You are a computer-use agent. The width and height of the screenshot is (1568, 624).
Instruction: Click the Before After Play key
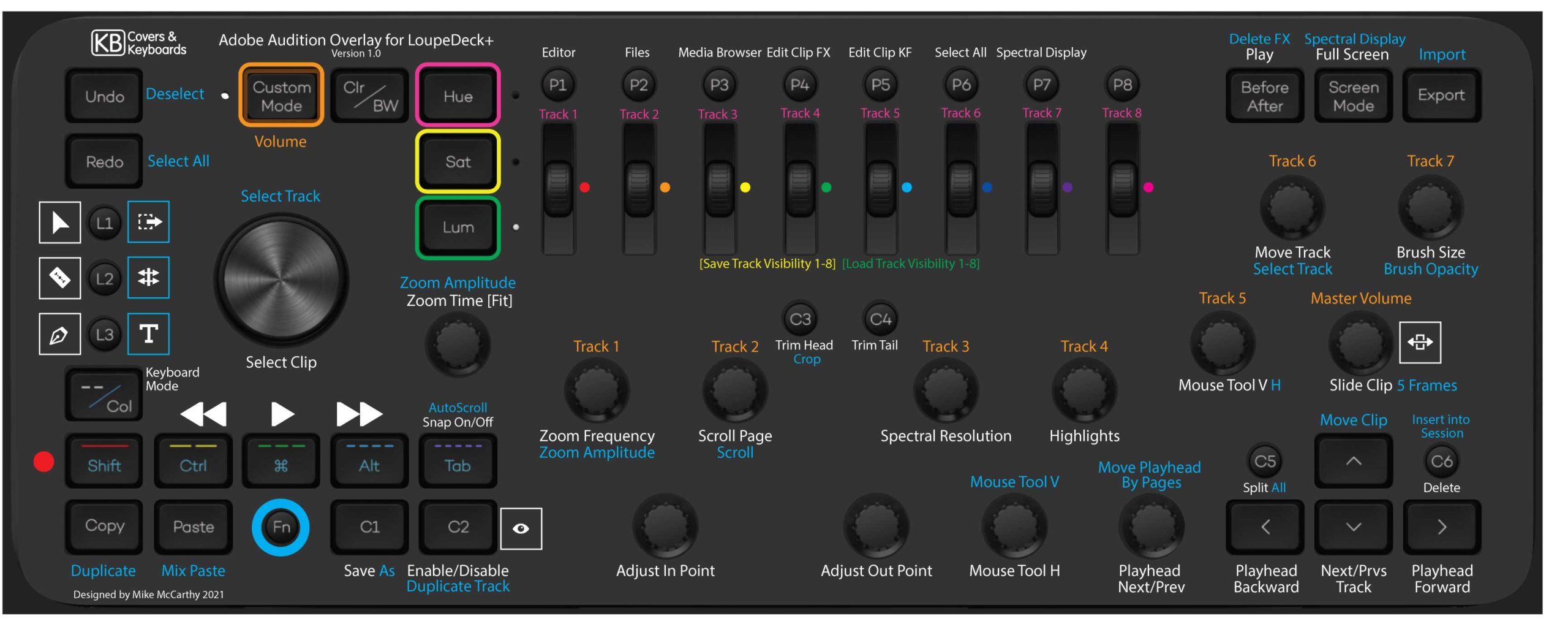coord(1265,96)
